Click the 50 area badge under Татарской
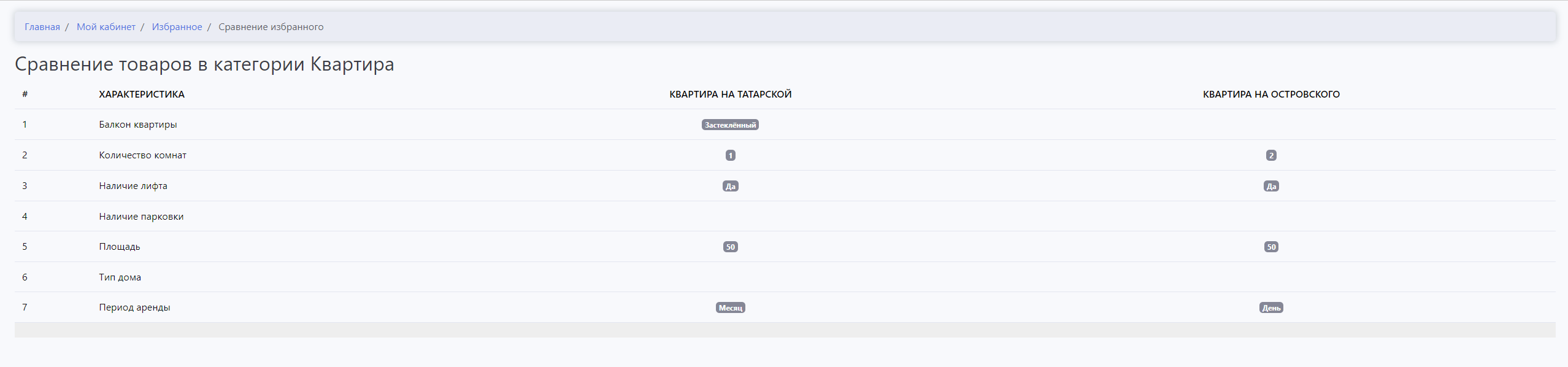The width and height of the screenshot is (1568, 367). pyautogui.click(x=730, y=247)
